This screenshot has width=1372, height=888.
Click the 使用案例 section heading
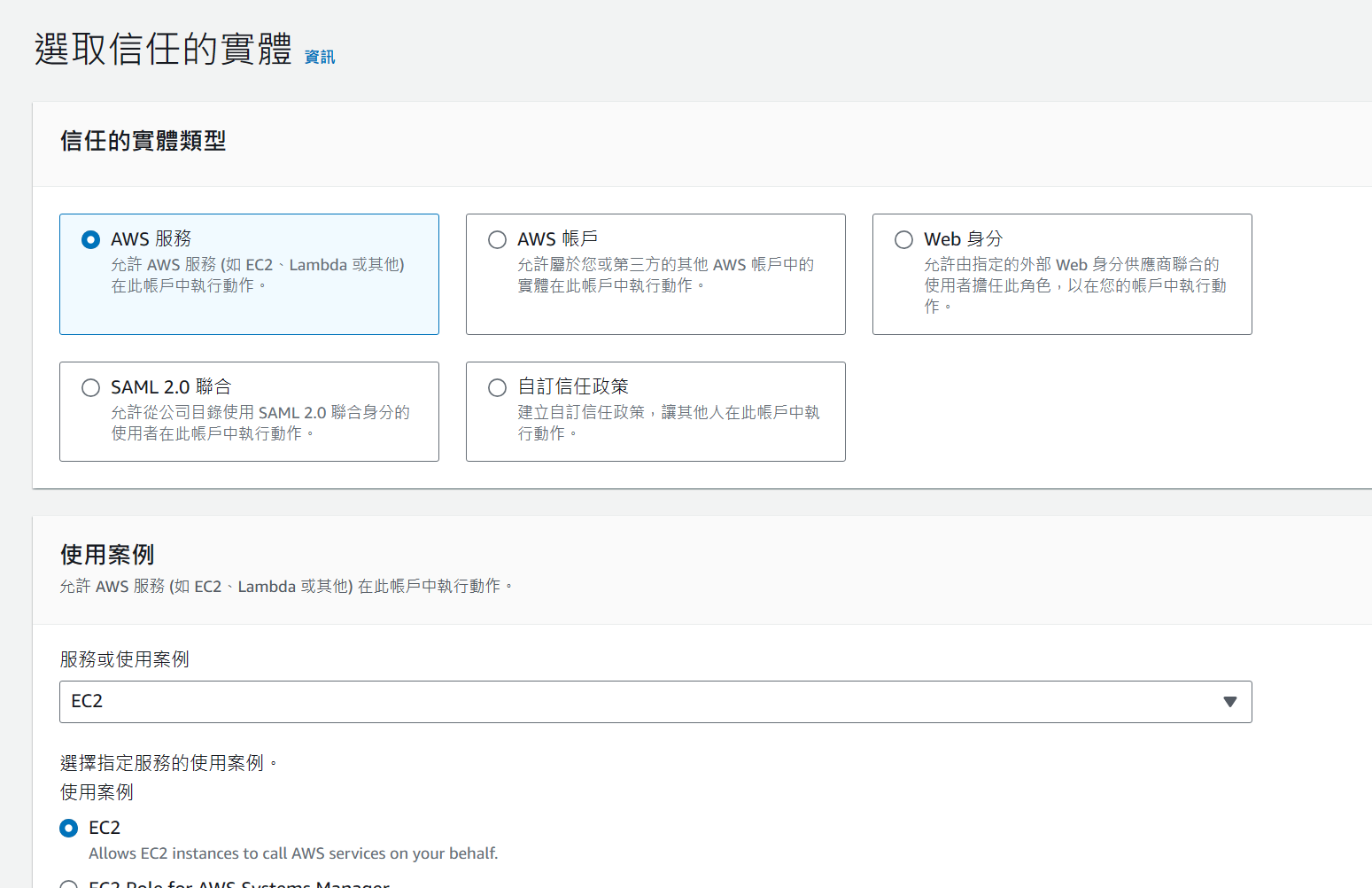(x=107, y=555)
